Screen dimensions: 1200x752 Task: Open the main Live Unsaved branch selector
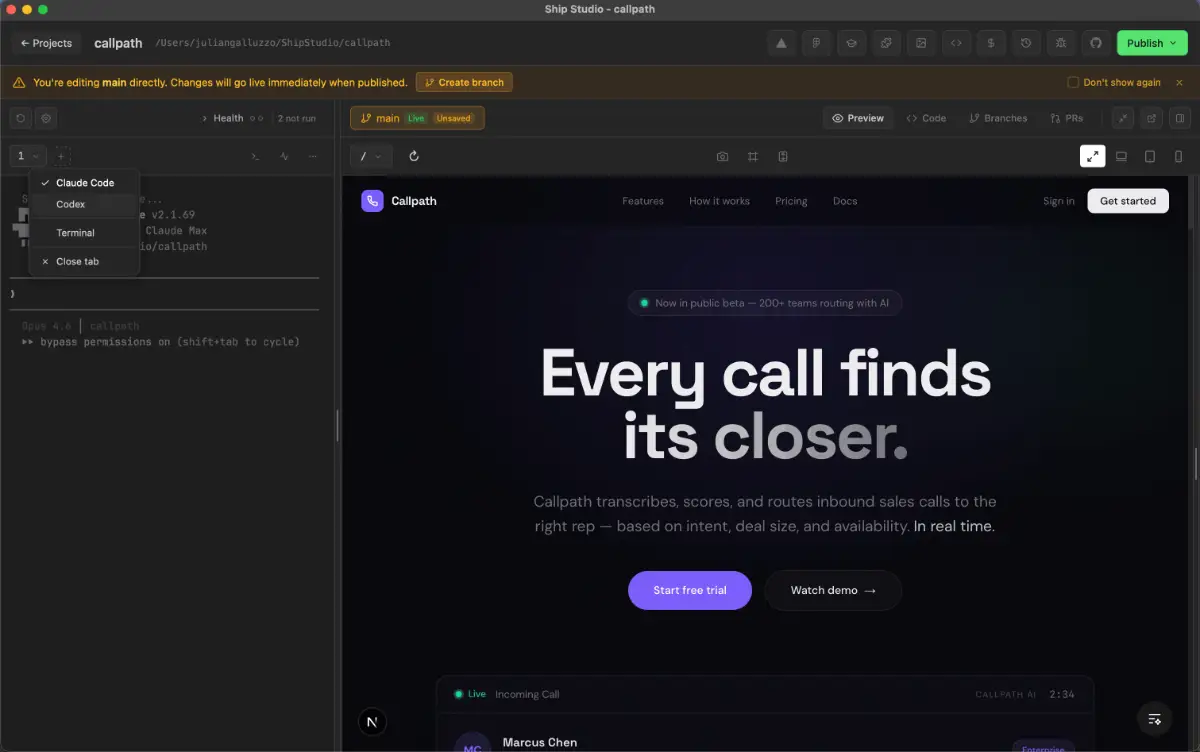pyautogui.click(x=417, y=118)
